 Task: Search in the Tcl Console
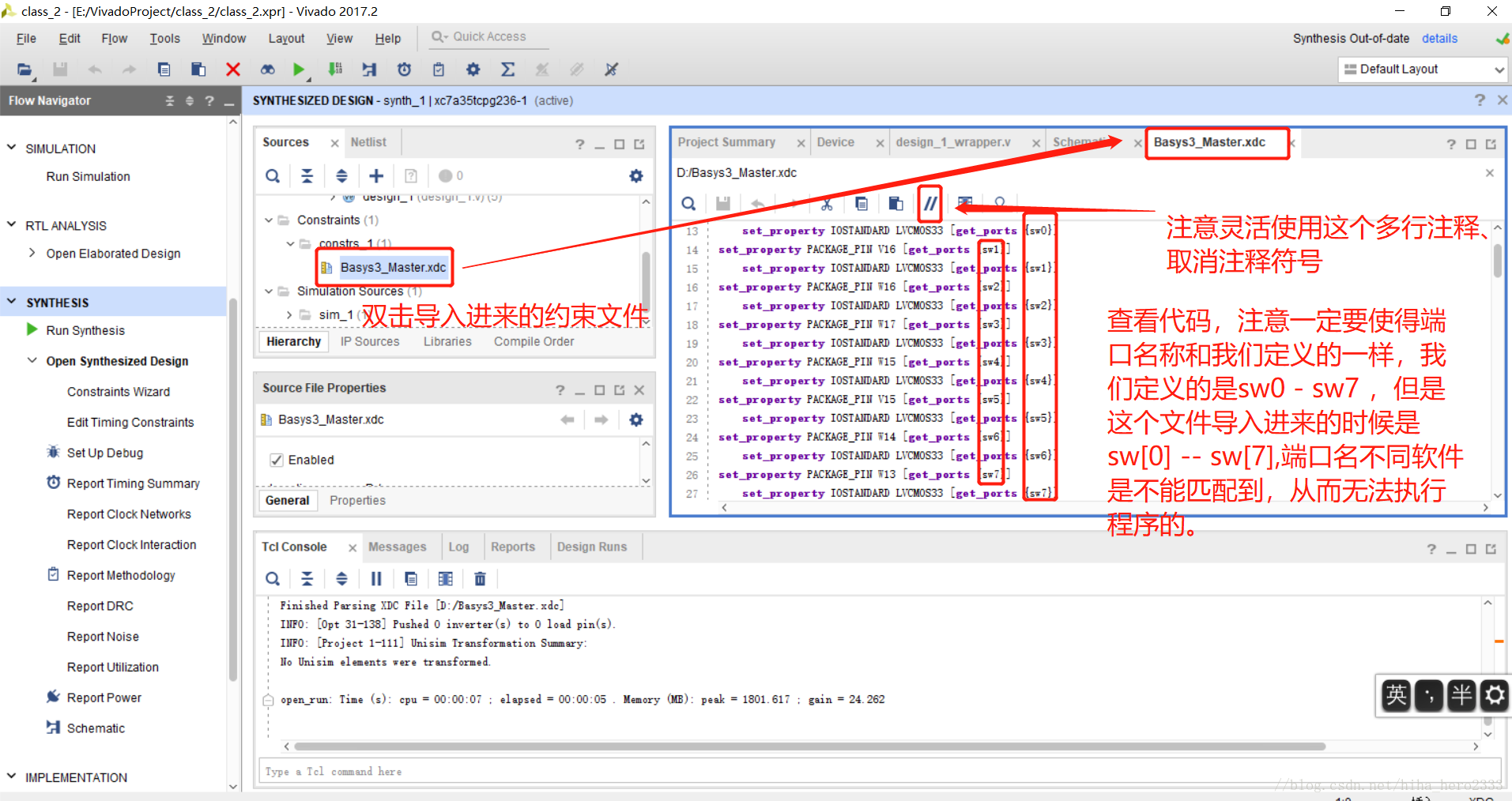[273, 579]
